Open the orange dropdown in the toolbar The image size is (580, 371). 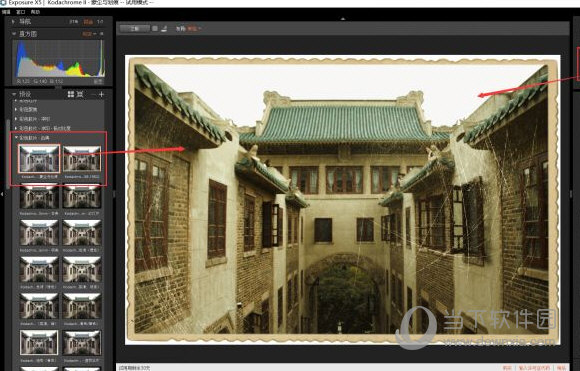[x=194, y=28]
